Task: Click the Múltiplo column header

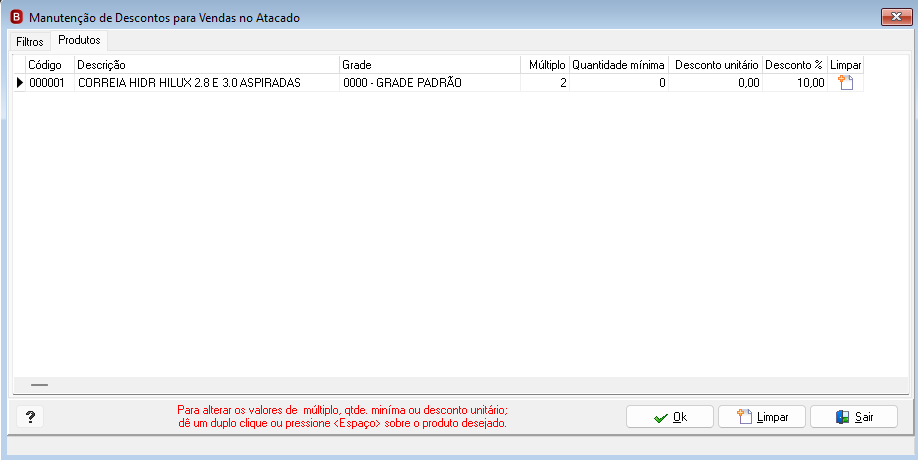Action: pos(545,64)
